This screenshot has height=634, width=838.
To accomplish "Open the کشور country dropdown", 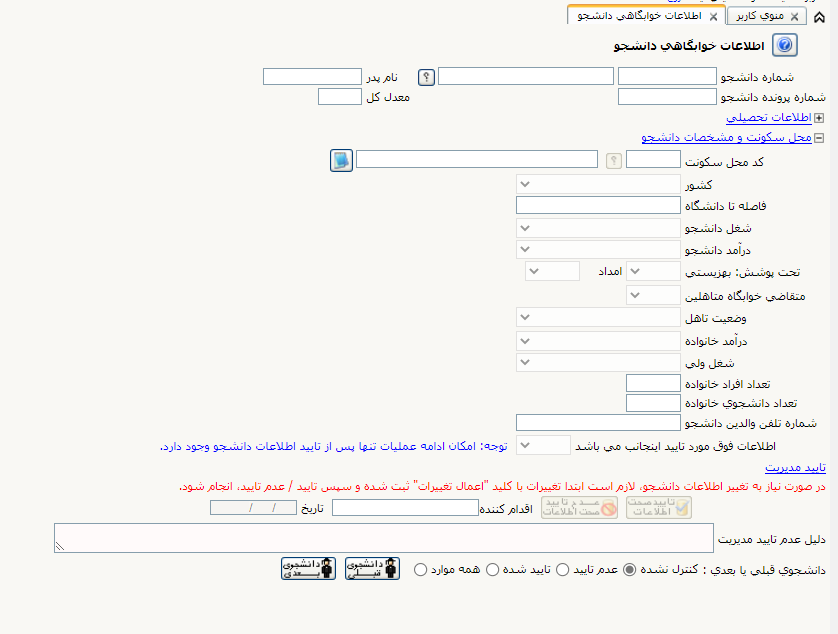I will (x=598, y=184).
